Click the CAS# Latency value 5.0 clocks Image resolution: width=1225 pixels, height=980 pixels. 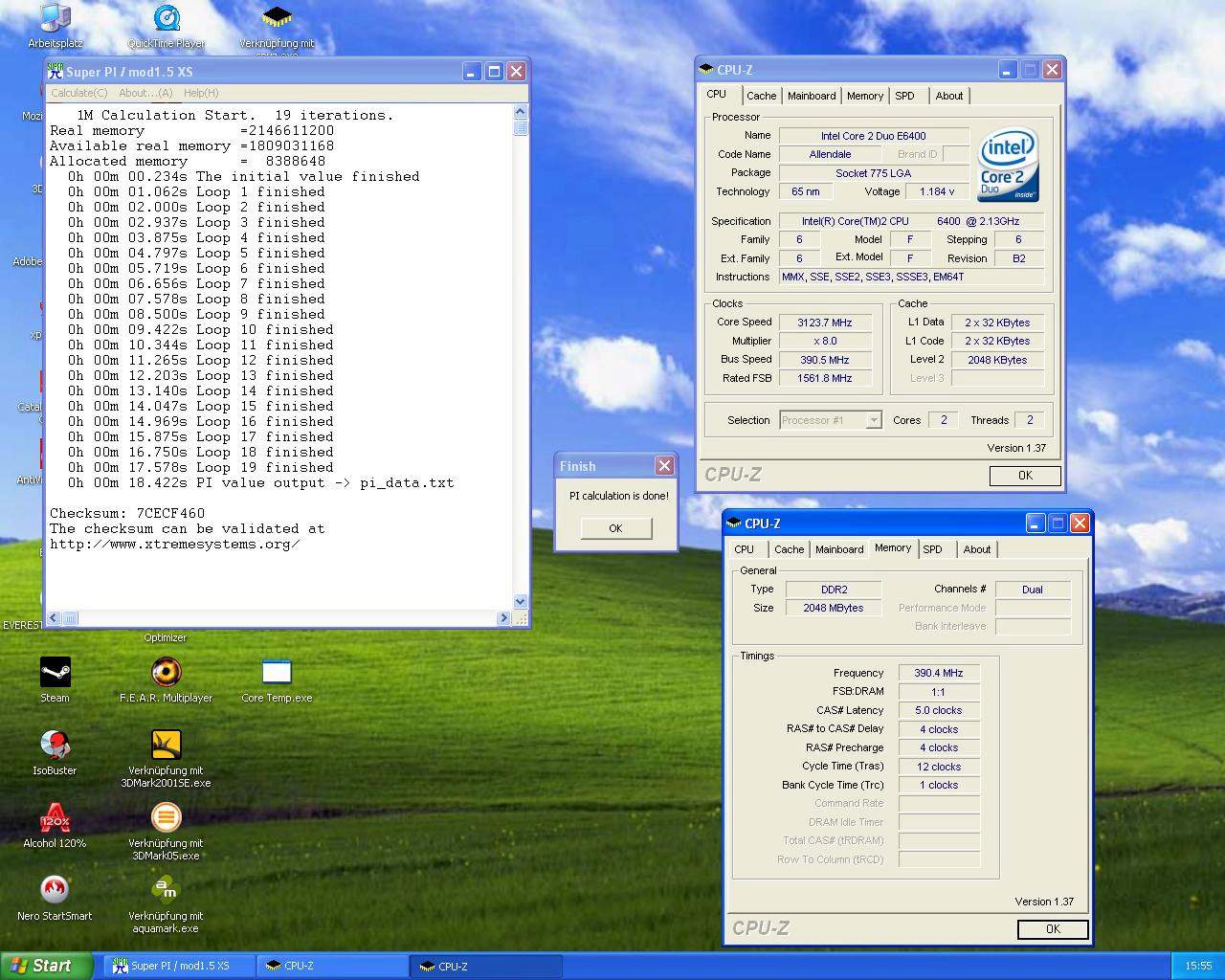coord(939,710)
